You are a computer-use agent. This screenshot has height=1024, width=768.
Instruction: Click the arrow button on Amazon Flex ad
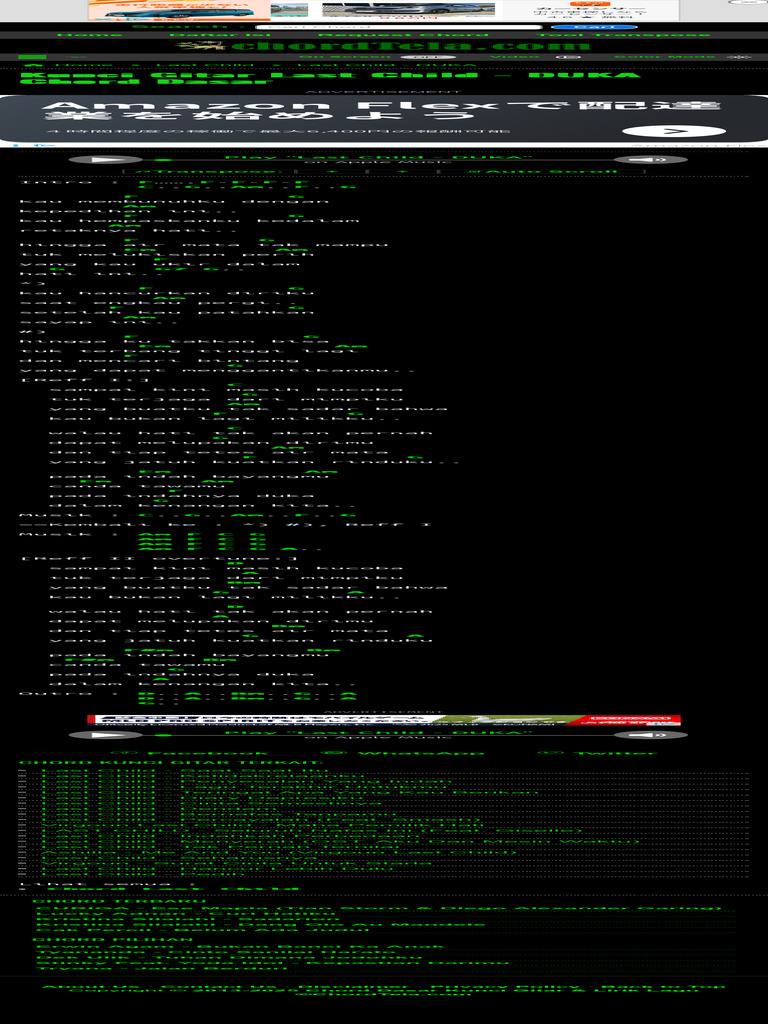tap(673, 131)
